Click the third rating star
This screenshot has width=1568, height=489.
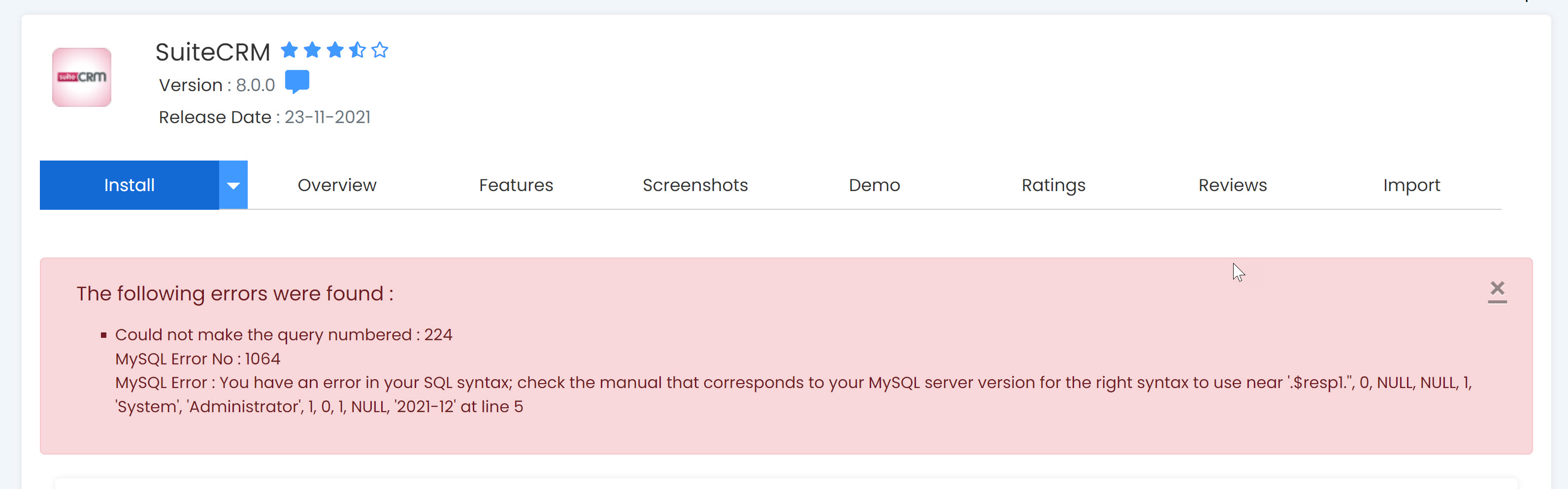pyautogui.click(x=335, y=50)
